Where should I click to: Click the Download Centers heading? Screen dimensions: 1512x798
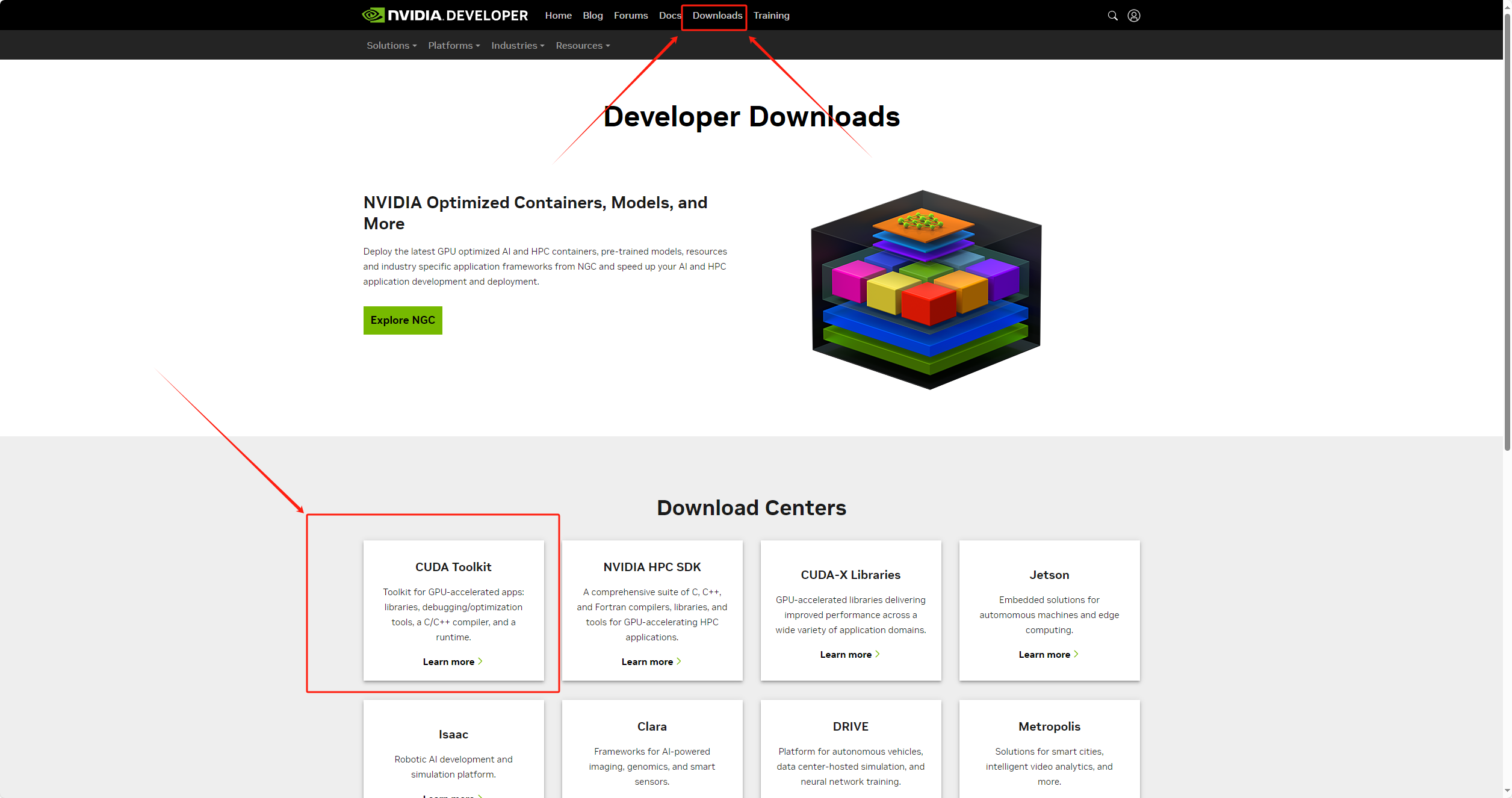pyautogui.click(x=751, y=508)
